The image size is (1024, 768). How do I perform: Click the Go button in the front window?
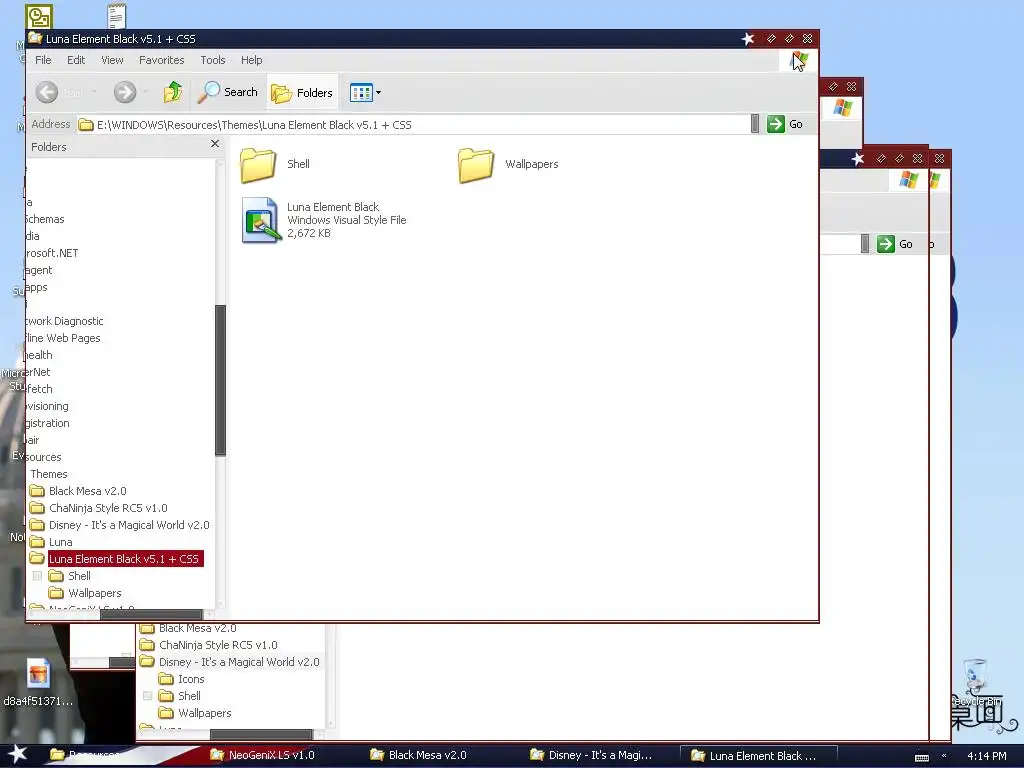pyautogui.click(x=785, y=124)
